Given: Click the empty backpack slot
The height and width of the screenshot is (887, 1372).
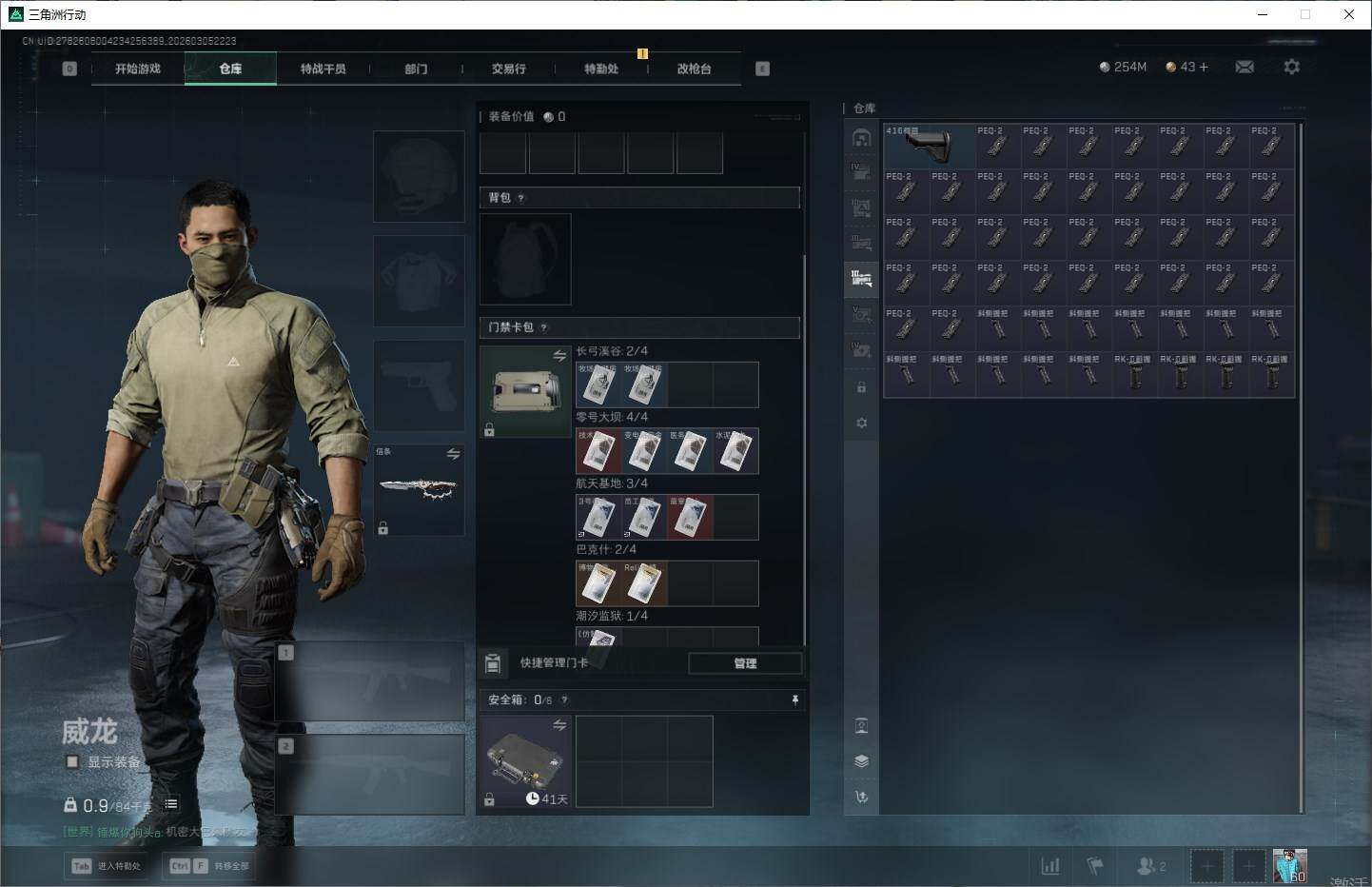Looking at the screenshot, I should (525, 259).
